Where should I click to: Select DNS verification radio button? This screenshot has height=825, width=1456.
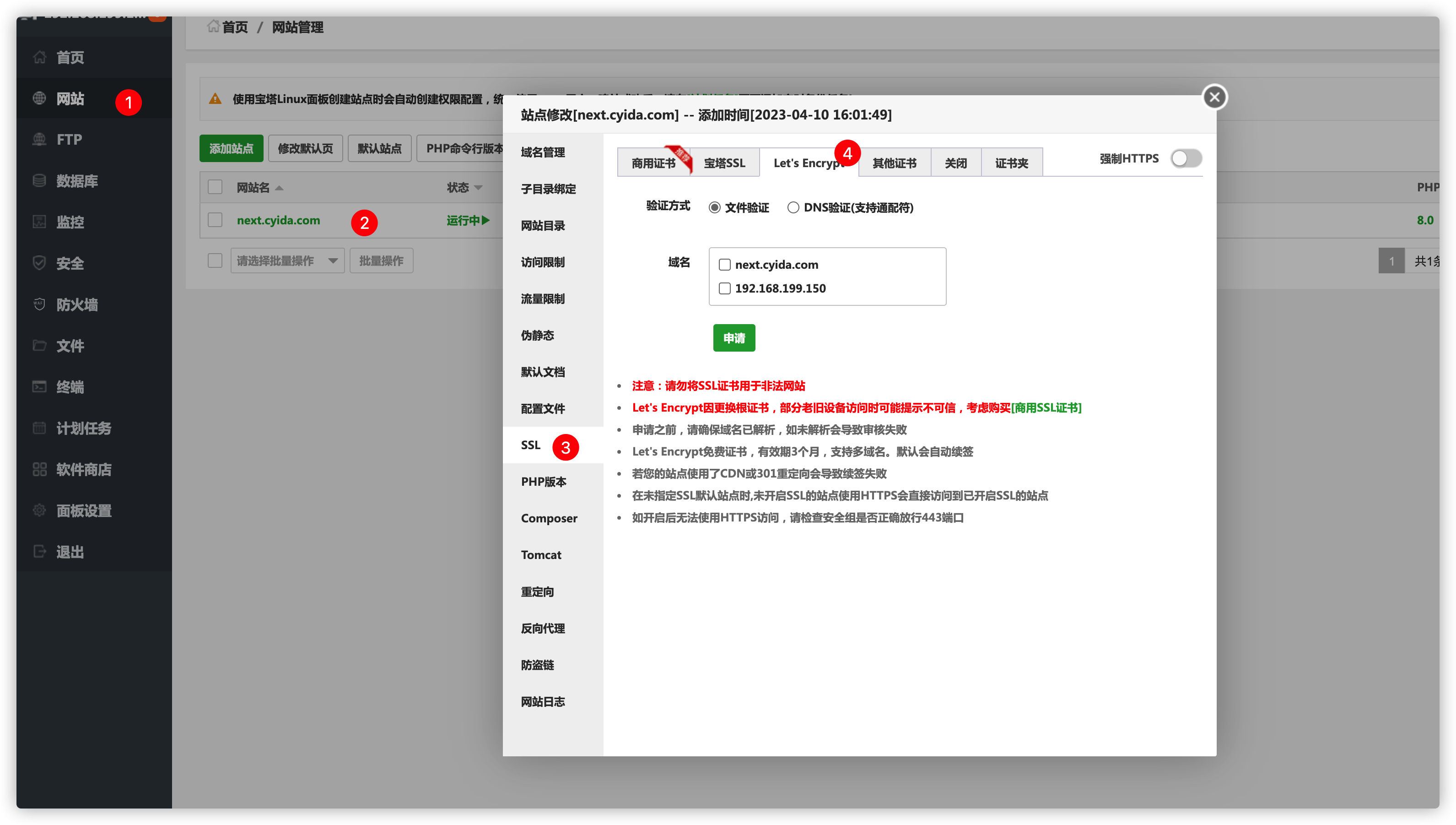[793, 208]
